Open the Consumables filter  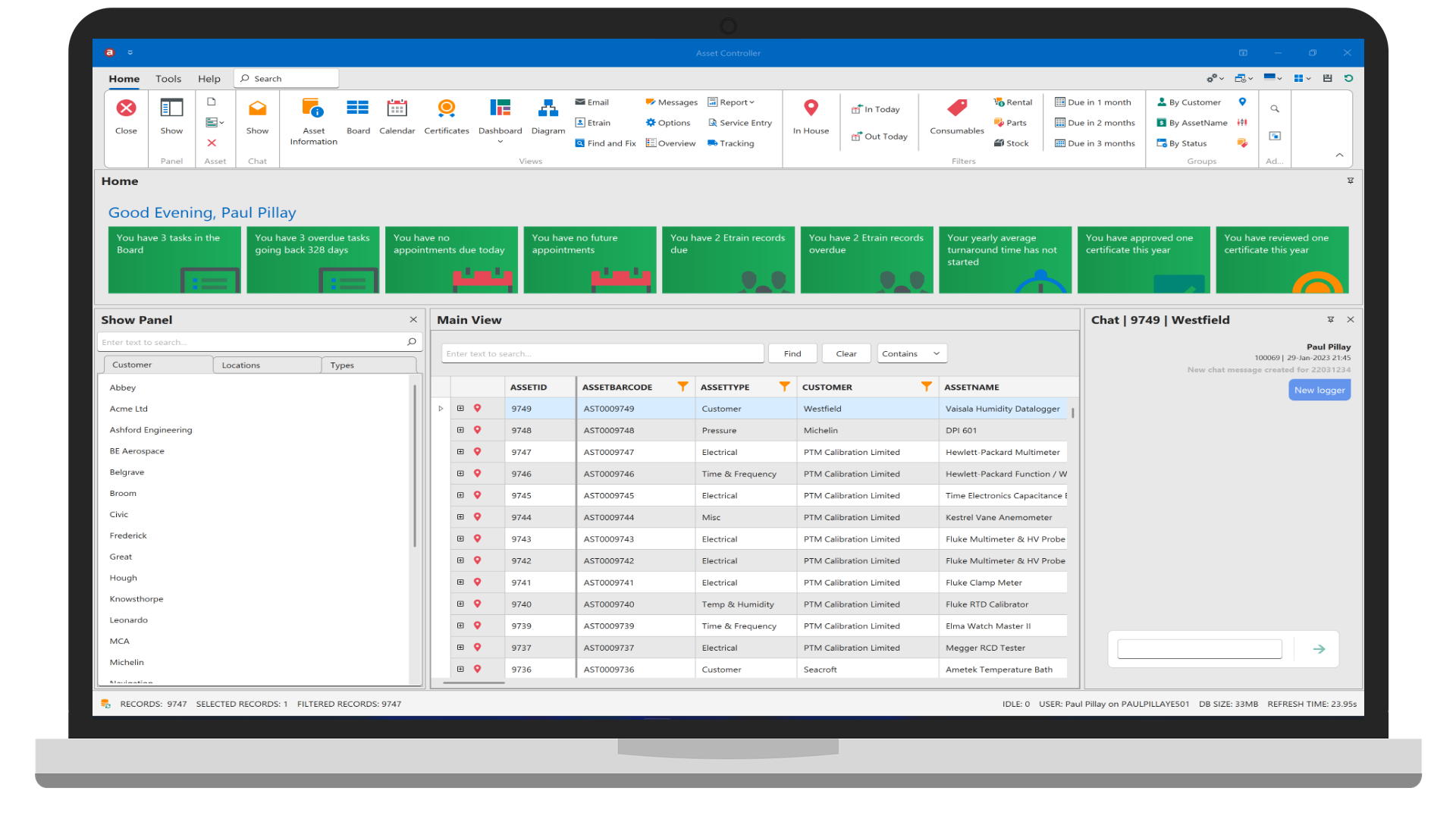(956, 118)
